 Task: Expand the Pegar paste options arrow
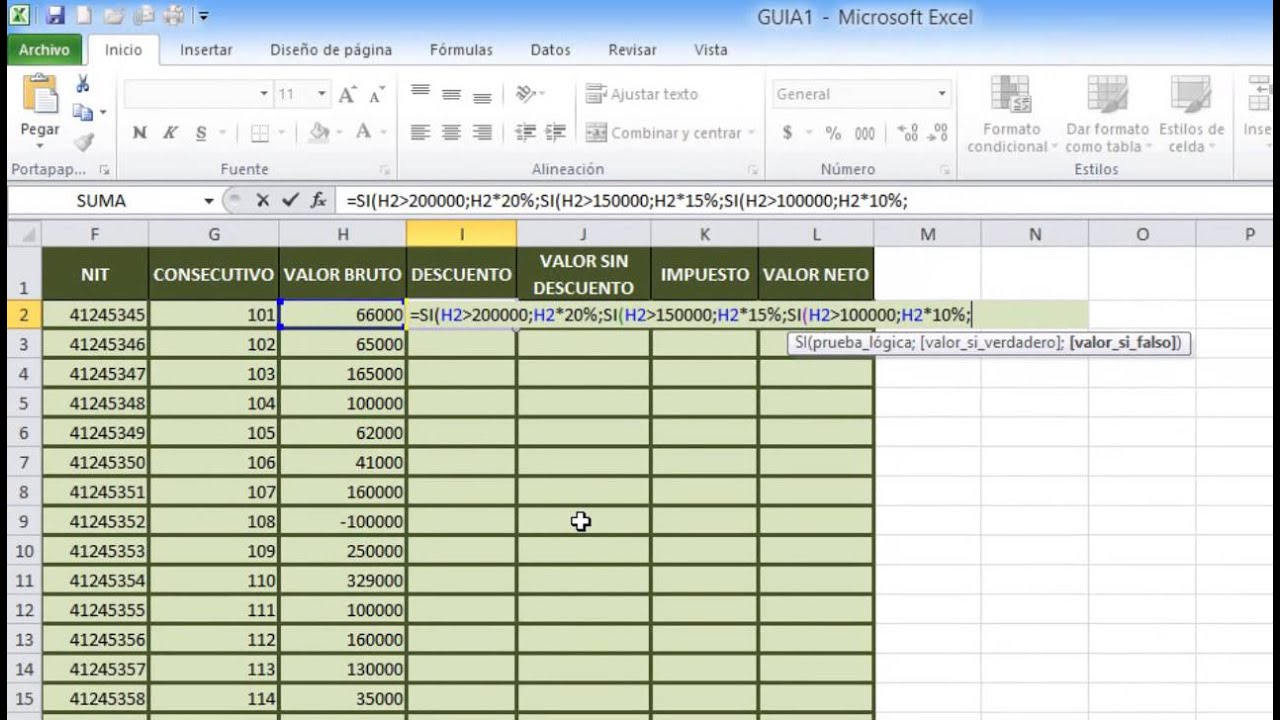40,146
